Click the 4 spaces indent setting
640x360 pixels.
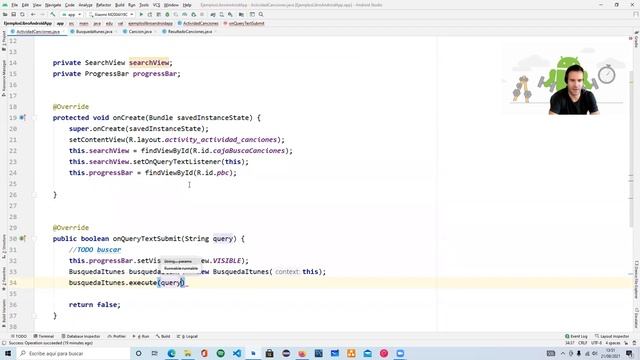(x=613, y=343)
